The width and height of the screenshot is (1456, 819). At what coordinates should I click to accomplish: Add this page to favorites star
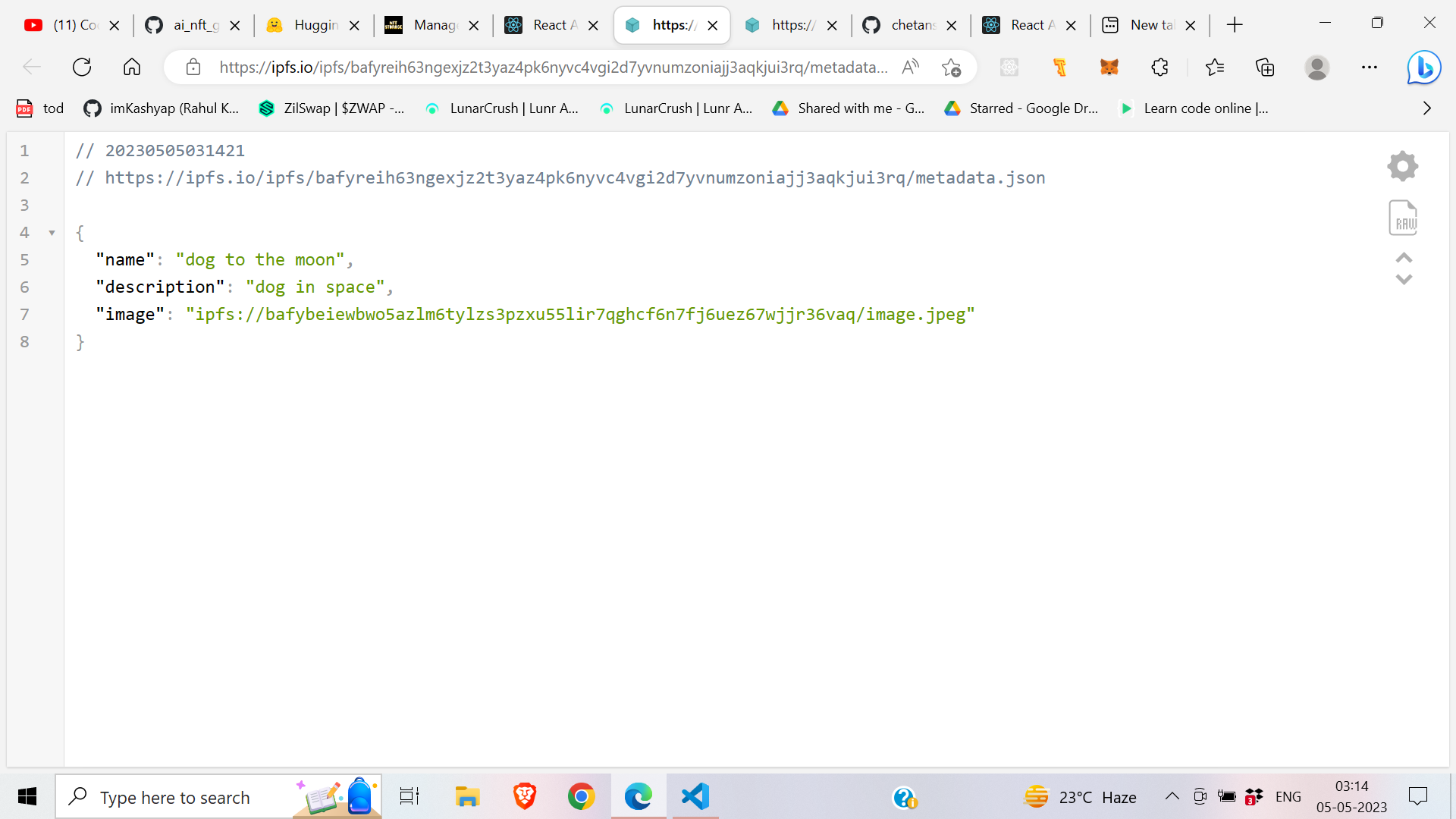[x=951, y=67]
